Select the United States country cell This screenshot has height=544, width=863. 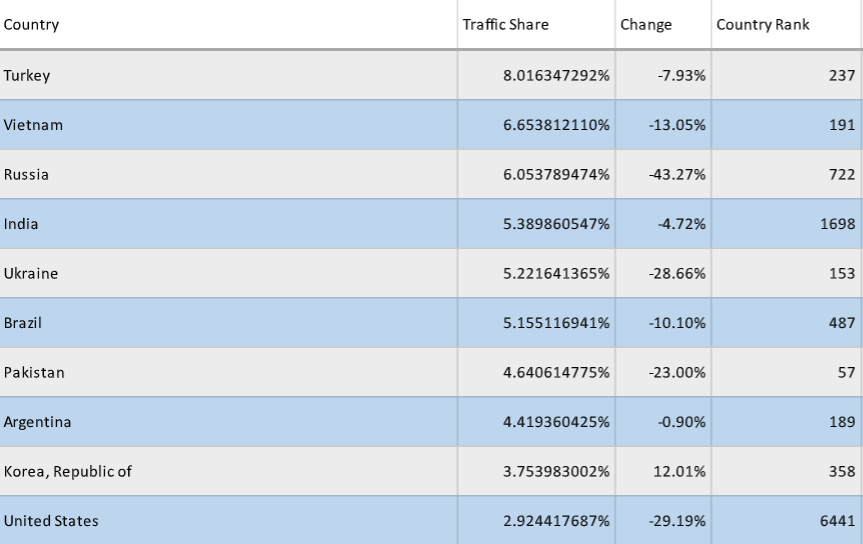click(51, 521)
